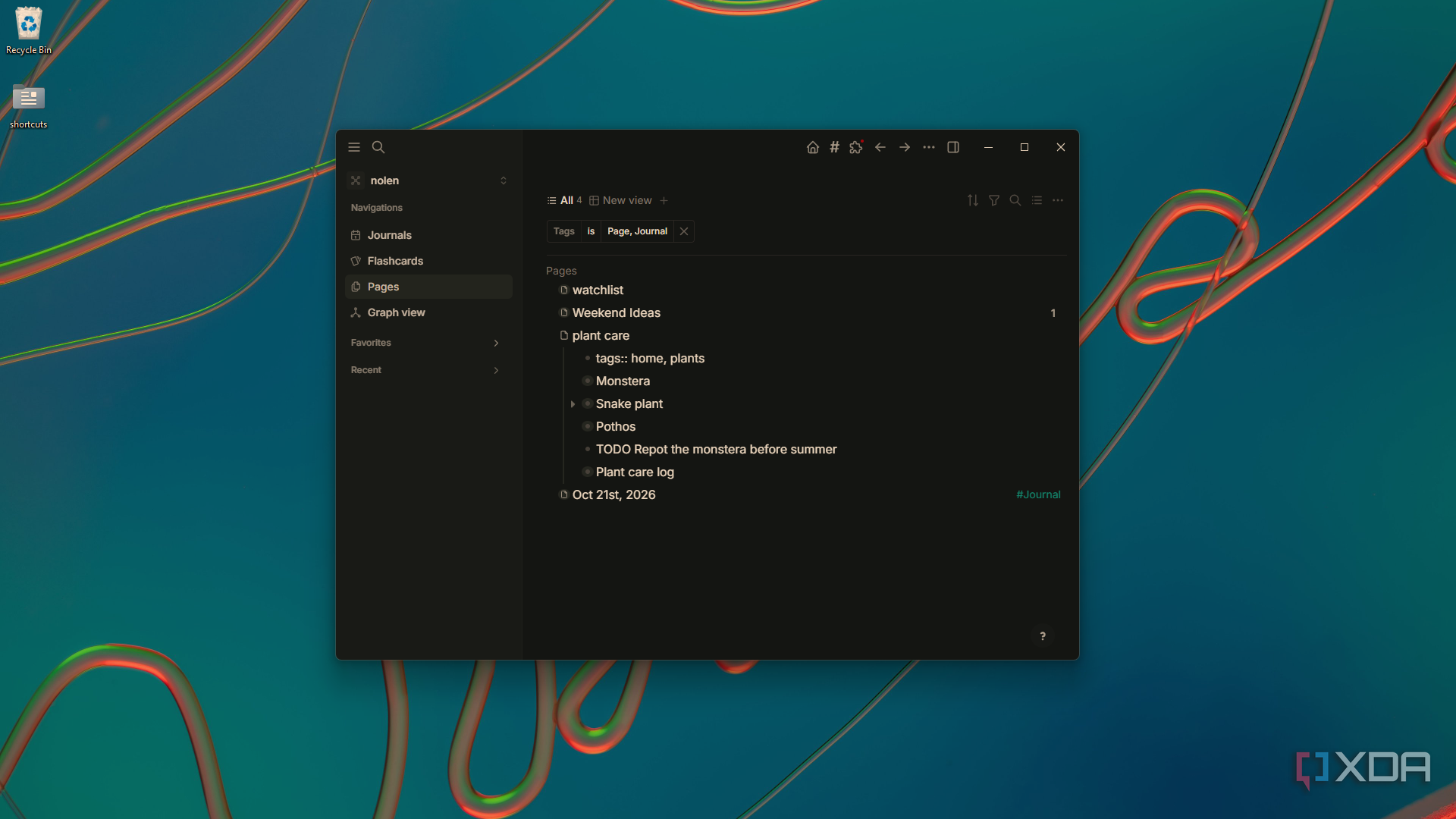Toggle the left sidebar hamburger menu
Viewport: 1456px width, 819px height.
pos(354,147)
